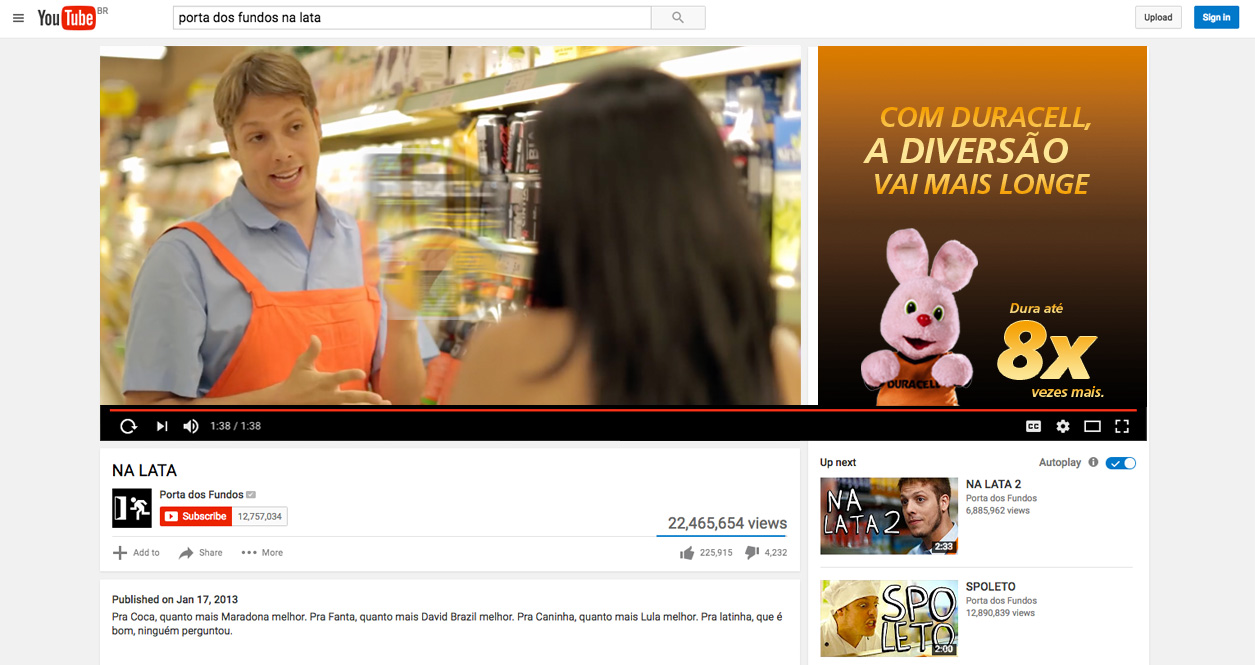The height and width of the screenshot is (665, 1255).
Task: Click the Sign in button
Action: [x=1216, y=17]
